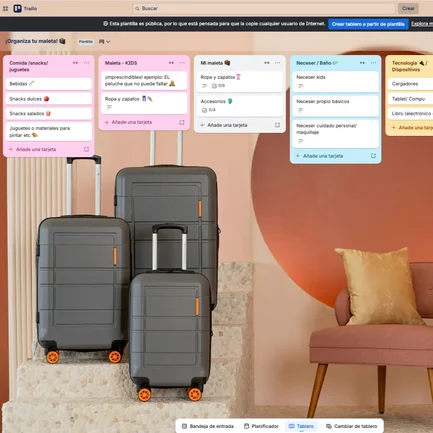Click the Trello logo icon
Image resolution: width=433 pixels, height=433 pixels.
[17, 8]
